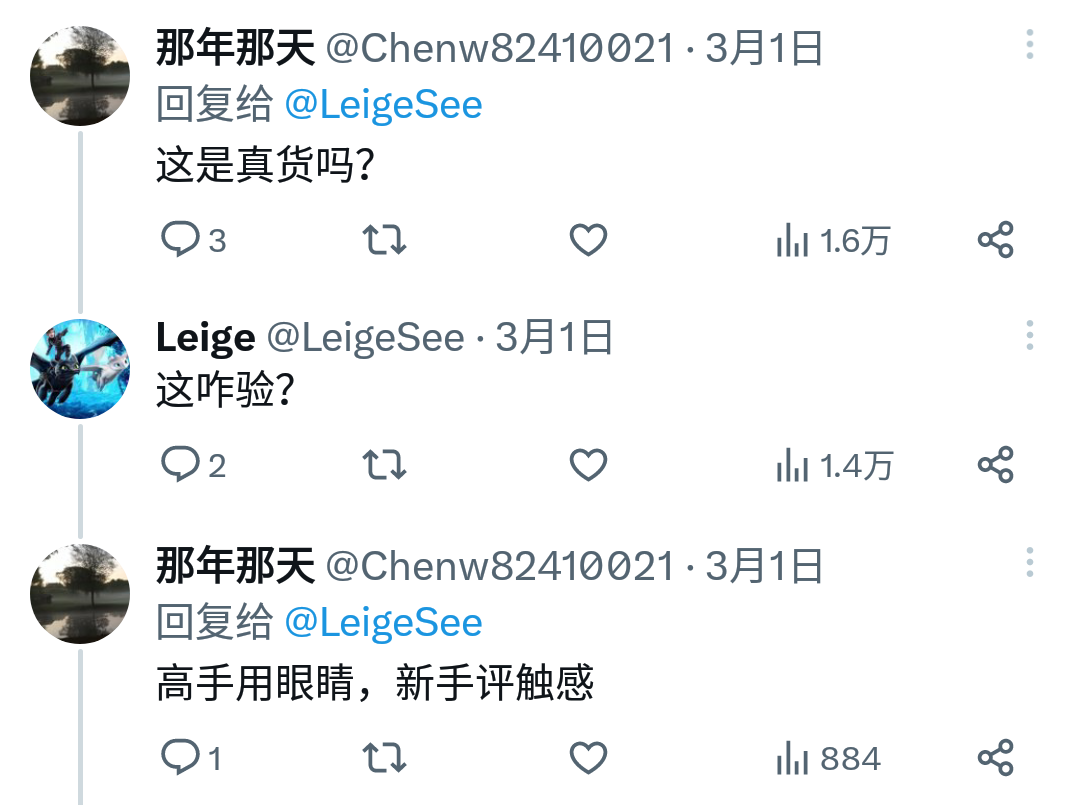The width and height of the screenshot is (1080, 805).
Task: Open the @LeigeSee mention in first tweet
Action: (383, 105)
